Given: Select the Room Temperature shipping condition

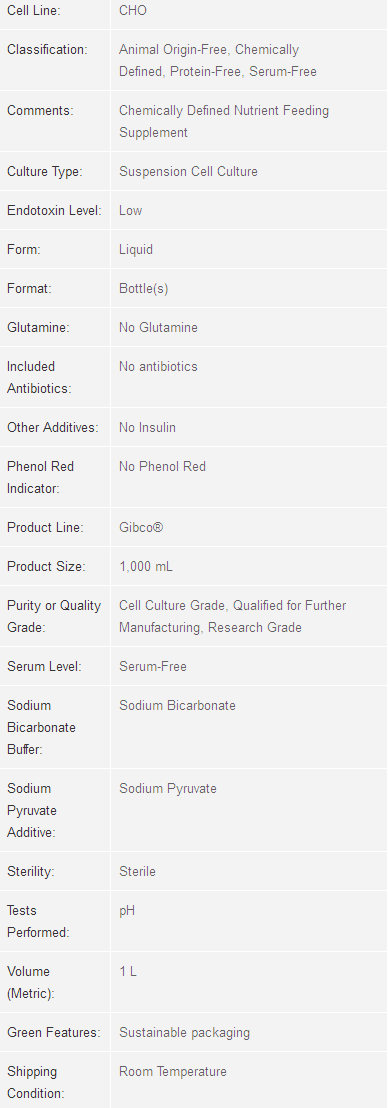Looking at the screenshot, I should tap(173, 1071).
